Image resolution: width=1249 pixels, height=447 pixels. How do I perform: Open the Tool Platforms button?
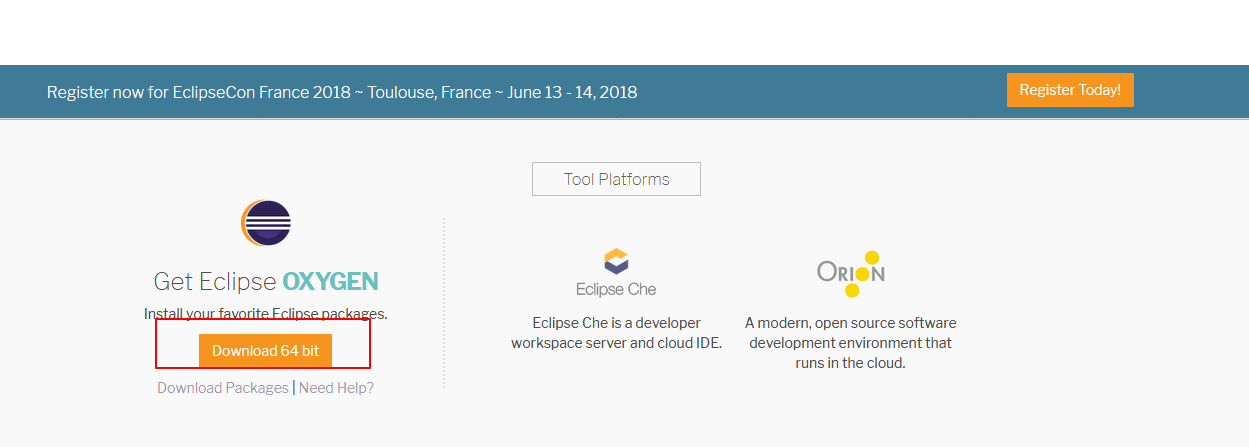(616, 179)
